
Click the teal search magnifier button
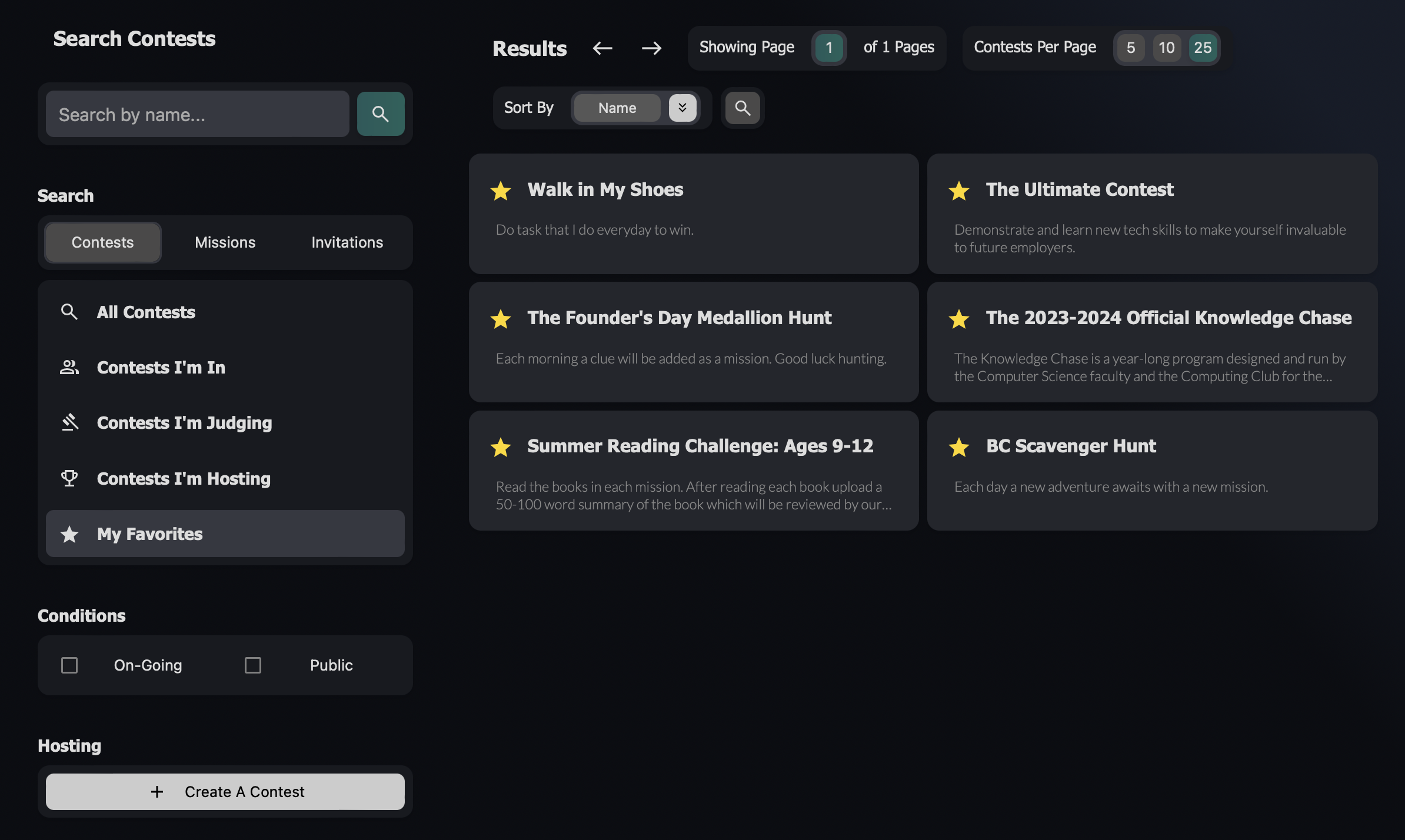tap(381, 114)
